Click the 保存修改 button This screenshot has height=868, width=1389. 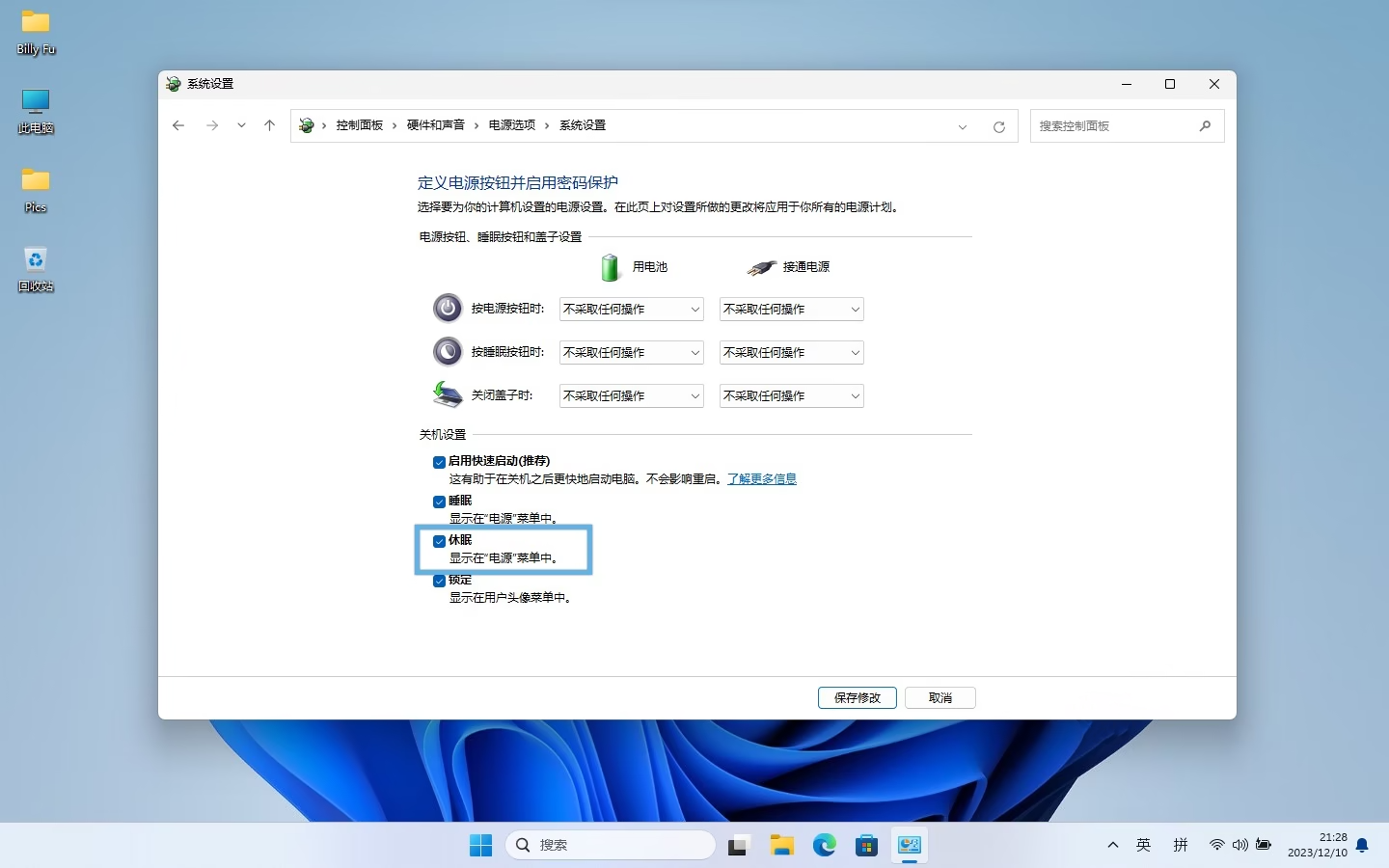[857, 697]
